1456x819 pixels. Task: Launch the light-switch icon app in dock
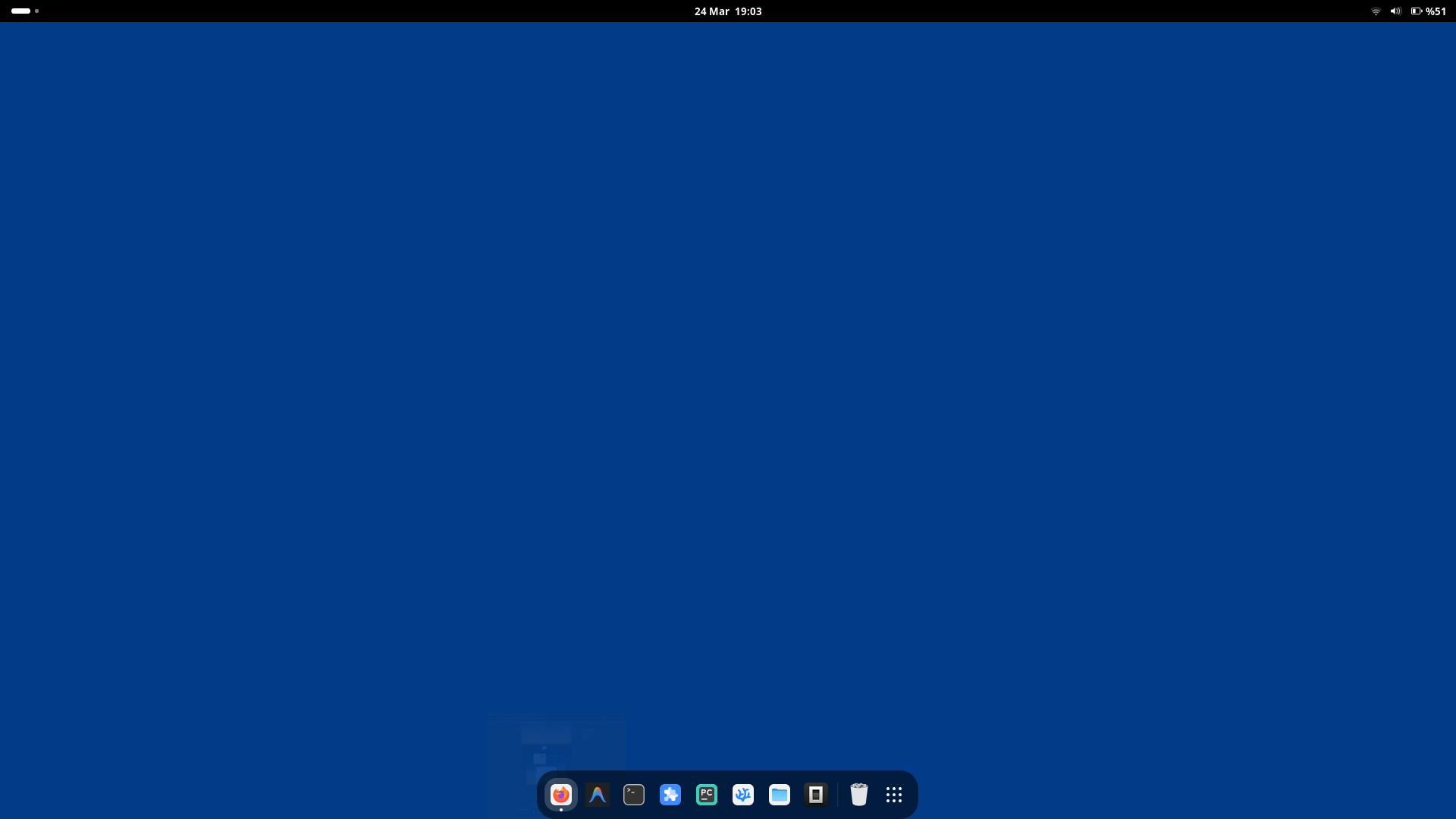[815, 795]
